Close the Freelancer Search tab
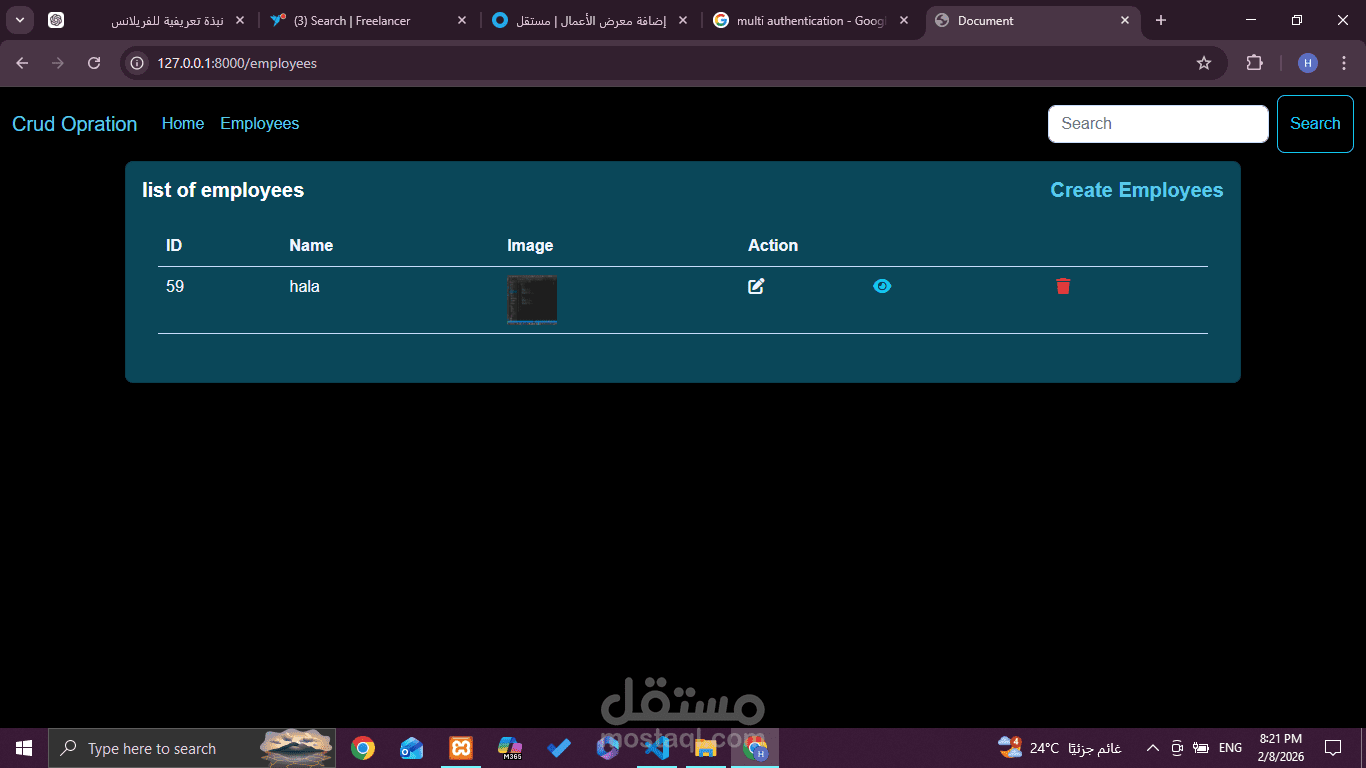The image size is (1366, 768). tap(461, 21)
